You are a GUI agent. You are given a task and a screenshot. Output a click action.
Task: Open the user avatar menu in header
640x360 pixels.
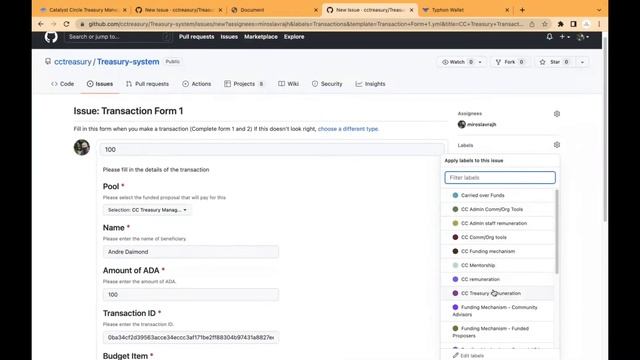click(x=582, y=37)
